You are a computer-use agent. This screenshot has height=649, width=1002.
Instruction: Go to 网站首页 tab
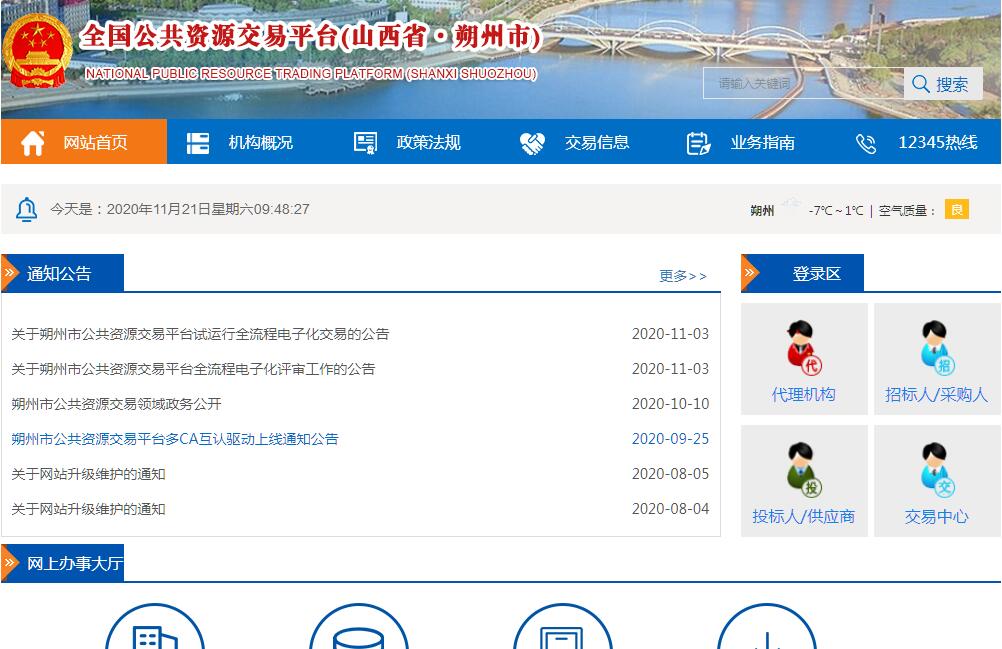click(95, 143)
